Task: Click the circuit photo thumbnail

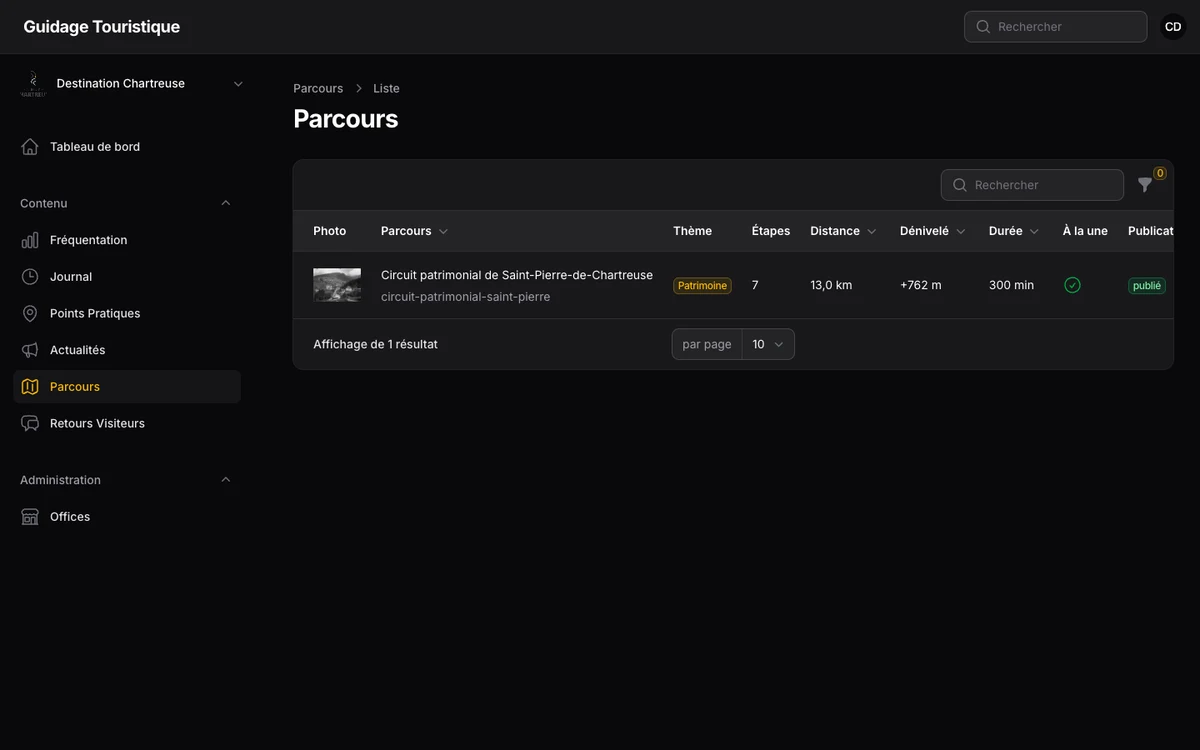Action: click(337, 285)
